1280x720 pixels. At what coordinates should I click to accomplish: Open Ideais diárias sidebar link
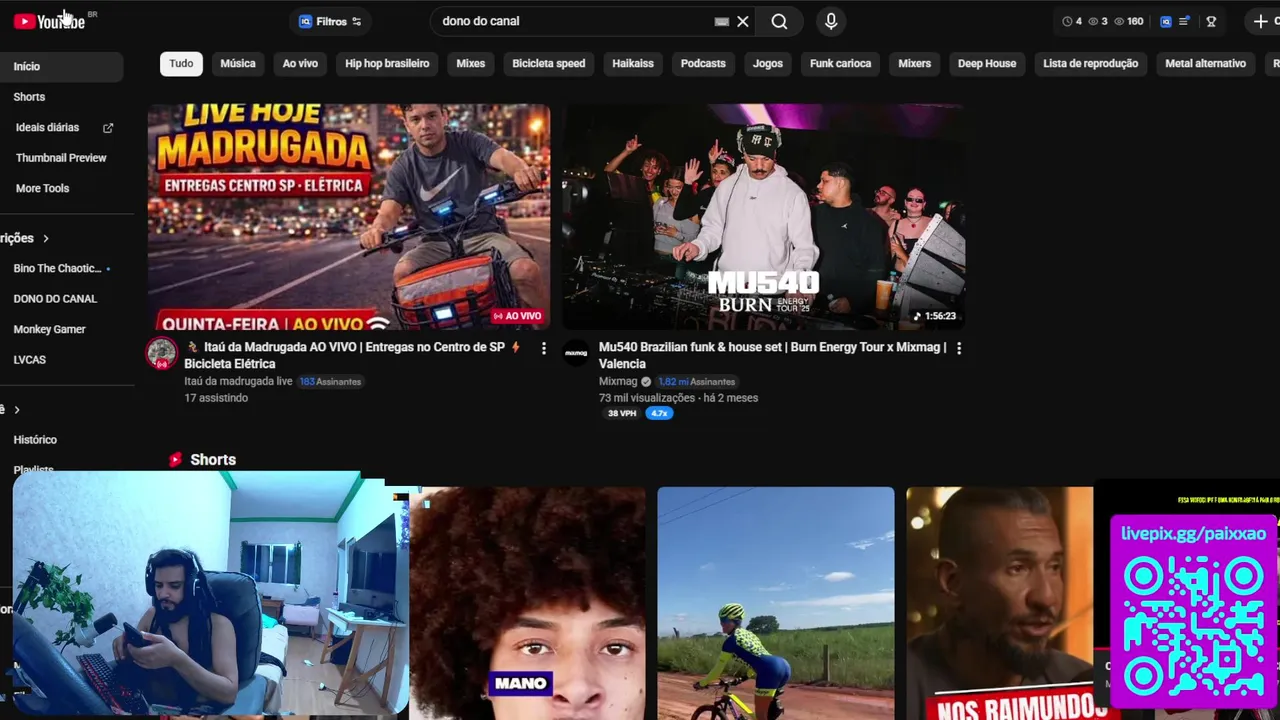(x=47, y=128)
